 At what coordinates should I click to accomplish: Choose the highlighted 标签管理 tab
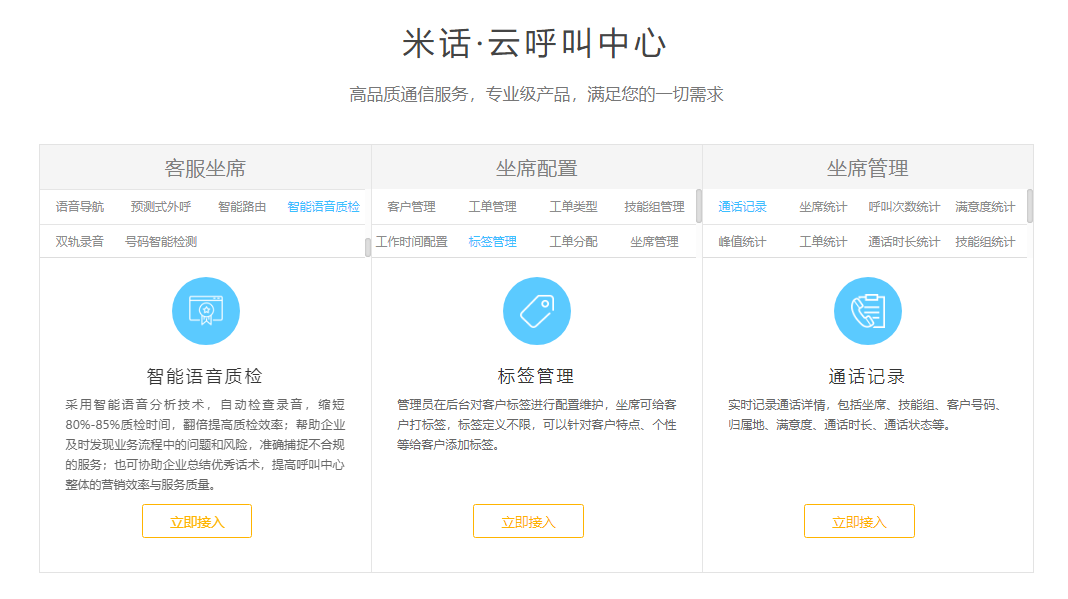492,241
